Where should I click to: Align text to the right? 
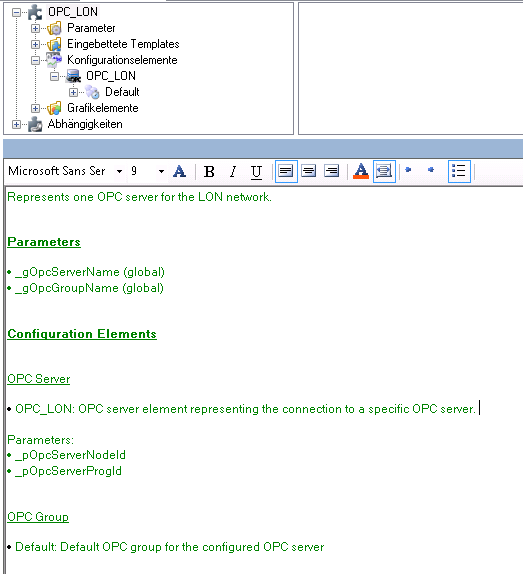[x=332, y=171]
